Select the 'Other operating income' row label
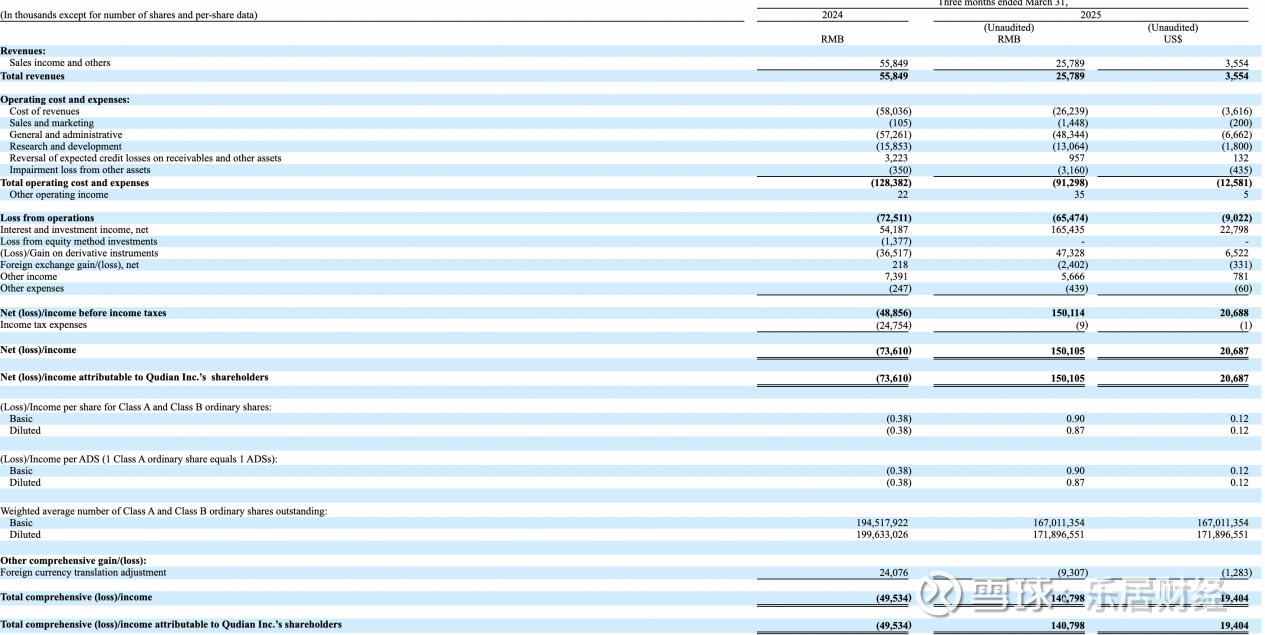 [x=59, y=194]
